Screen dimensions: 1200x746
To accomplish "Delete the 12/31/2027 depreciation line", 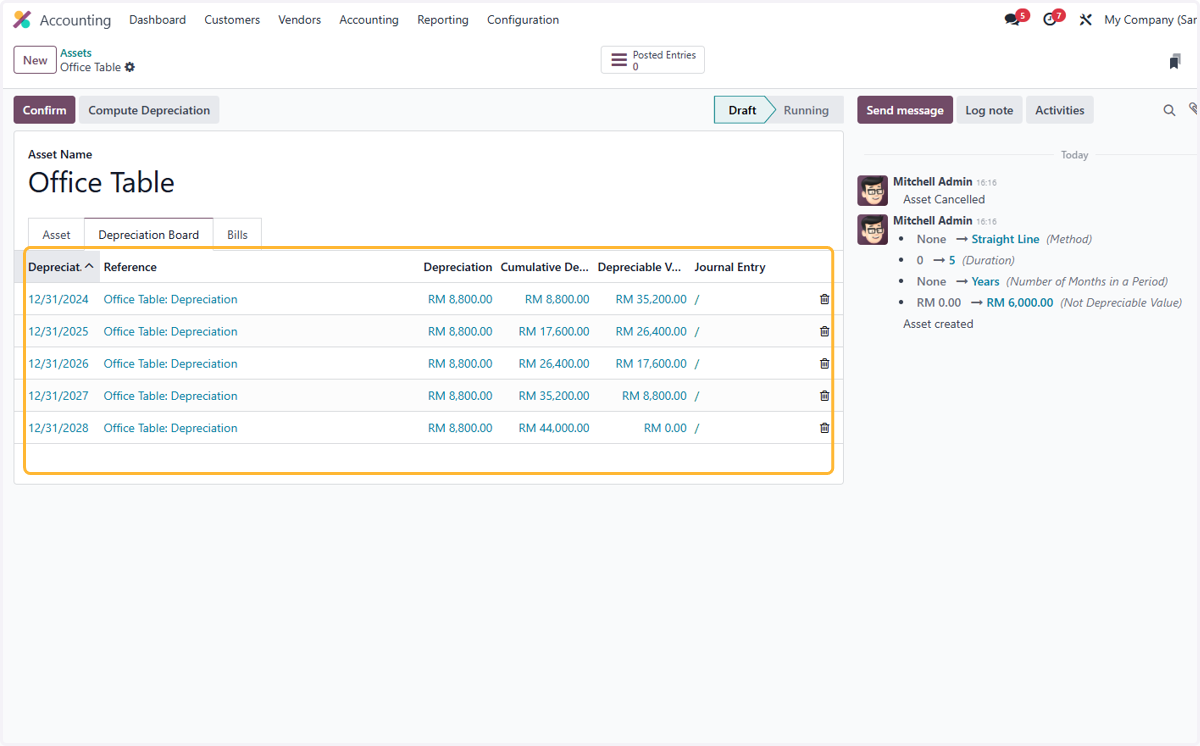I will tap(824, 395).
